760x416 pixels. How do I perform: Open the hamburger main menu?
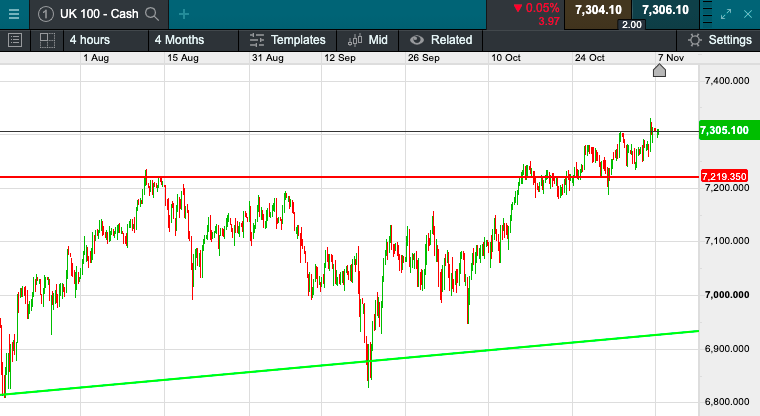click(14, 13)
